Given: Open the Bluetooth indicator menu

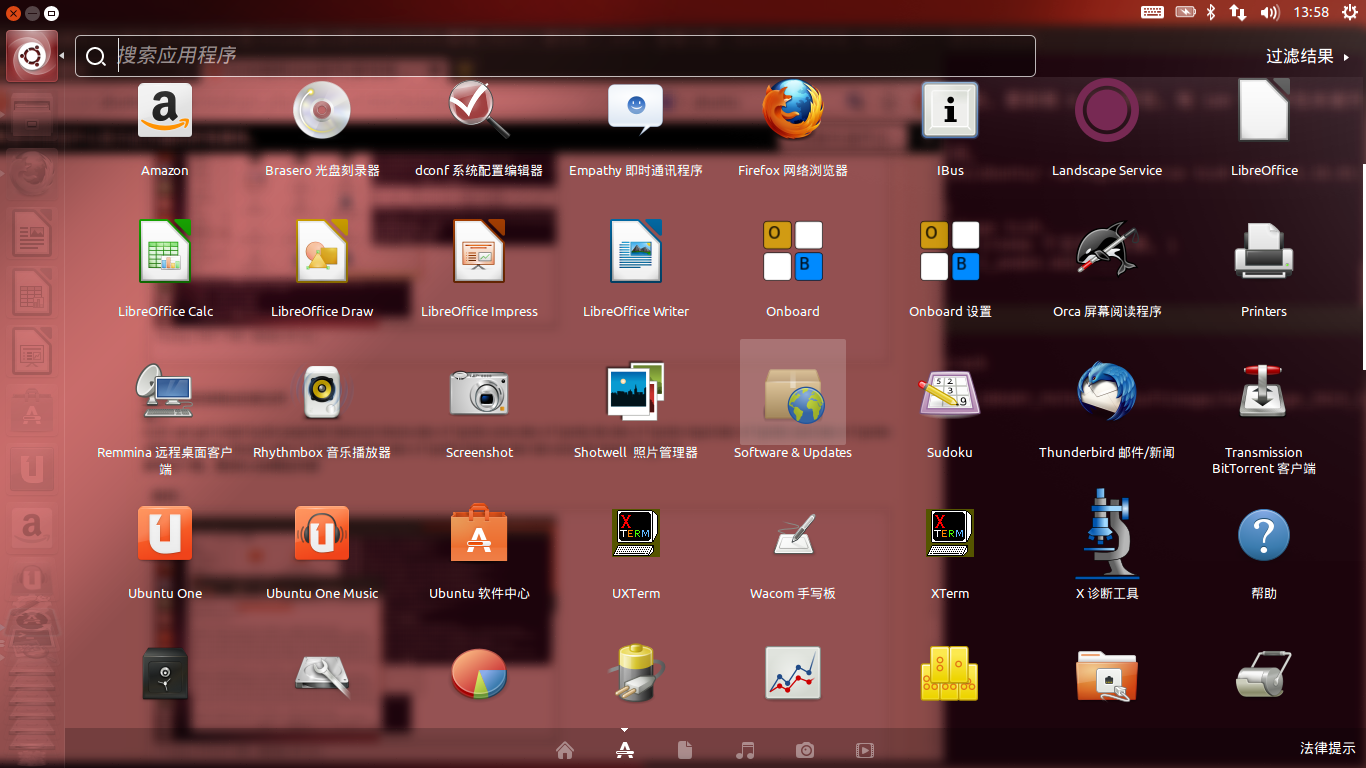Looking at the screenshot, I should coord(1211,12).
